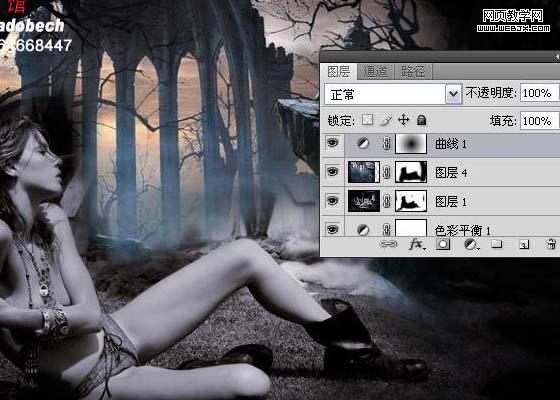The image size is (560, 400).
Task: Select the 色彩平衡 1 layer name
Action: point(463,230)
